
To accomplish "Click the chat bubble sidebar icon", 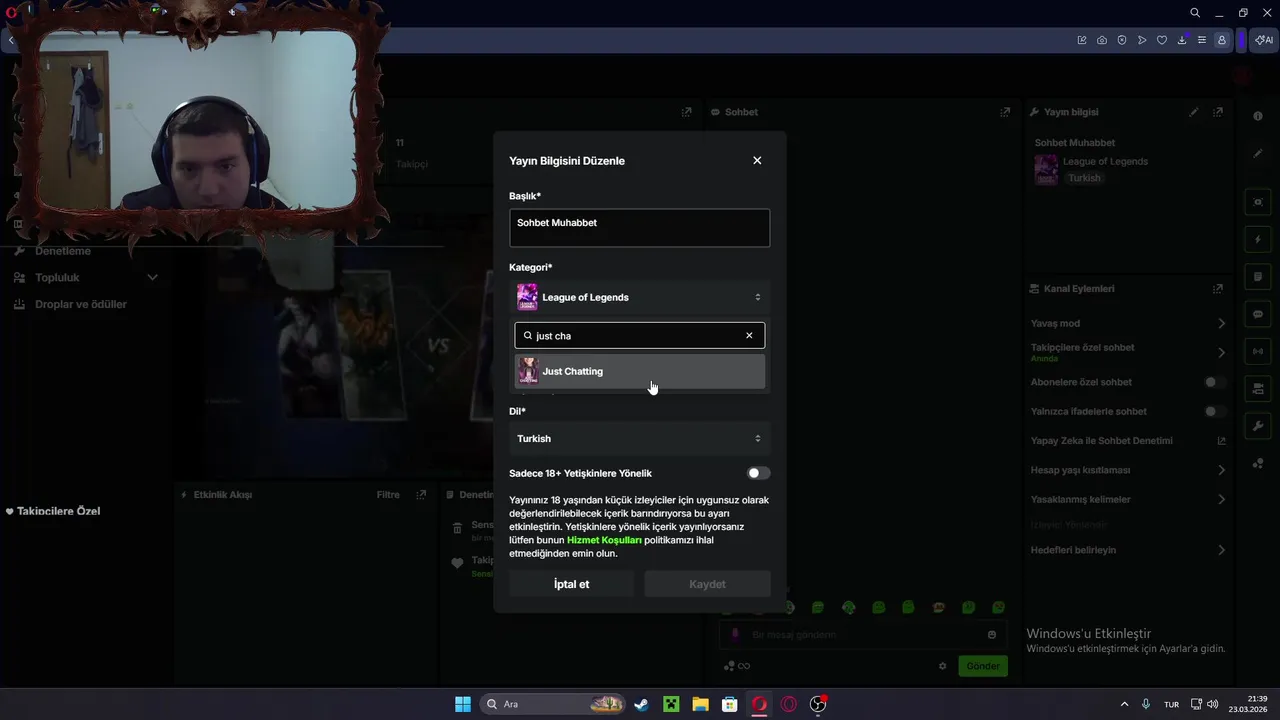I will [x=1258, y=314].
